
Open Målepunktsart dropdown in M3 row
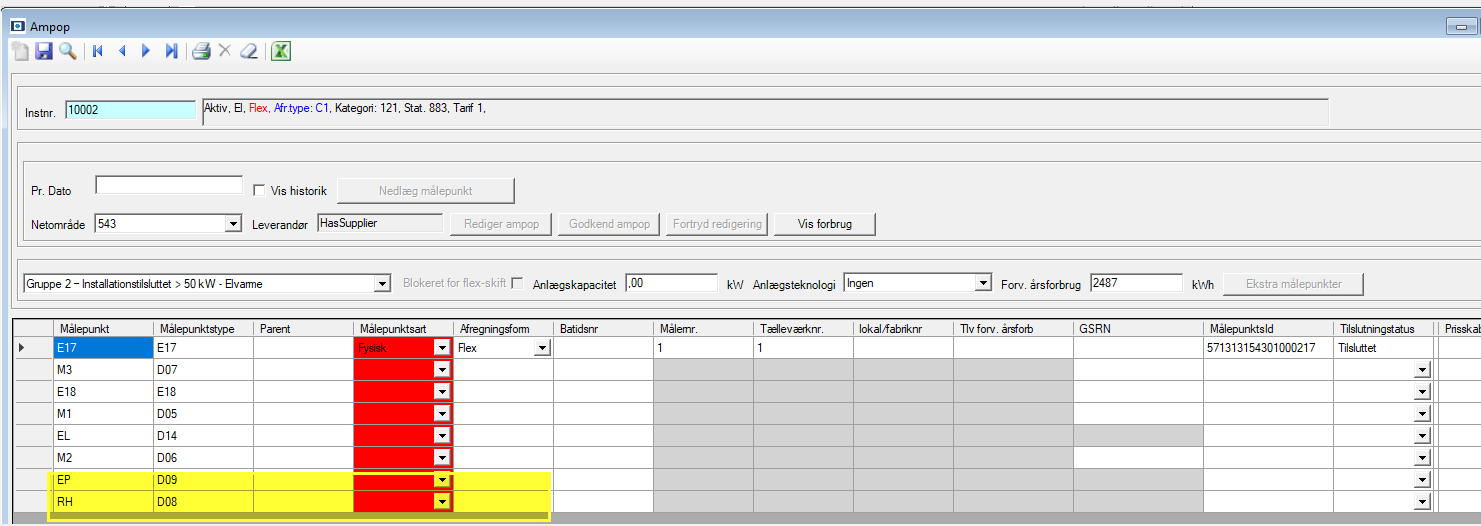point(442,370)
